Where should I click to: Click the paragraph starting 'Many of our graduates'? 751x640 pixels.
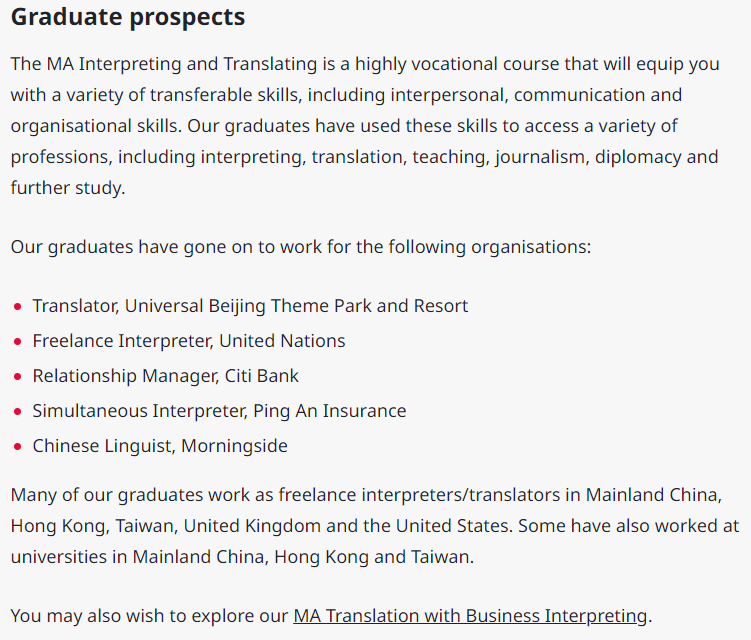coord(375,526)
